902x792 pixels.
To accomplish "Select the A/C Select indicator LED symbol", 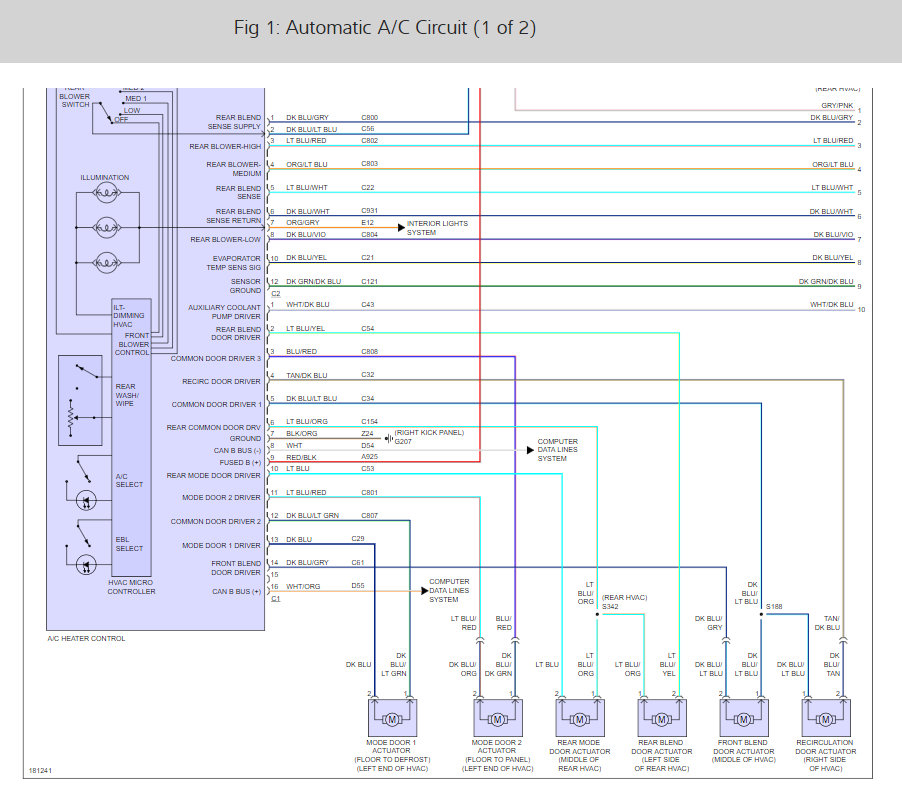I will click(86, 502).
